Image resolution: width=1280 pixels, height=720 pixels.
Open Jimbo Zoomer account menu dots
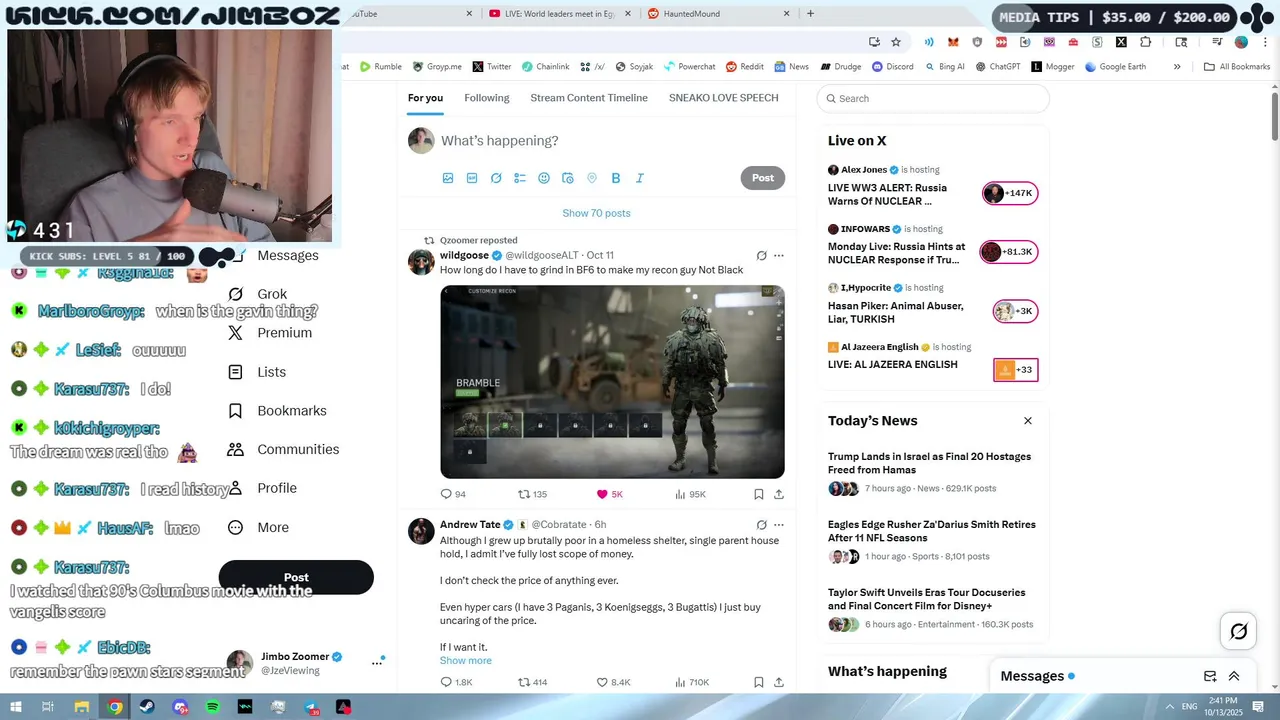coord(377,662)
